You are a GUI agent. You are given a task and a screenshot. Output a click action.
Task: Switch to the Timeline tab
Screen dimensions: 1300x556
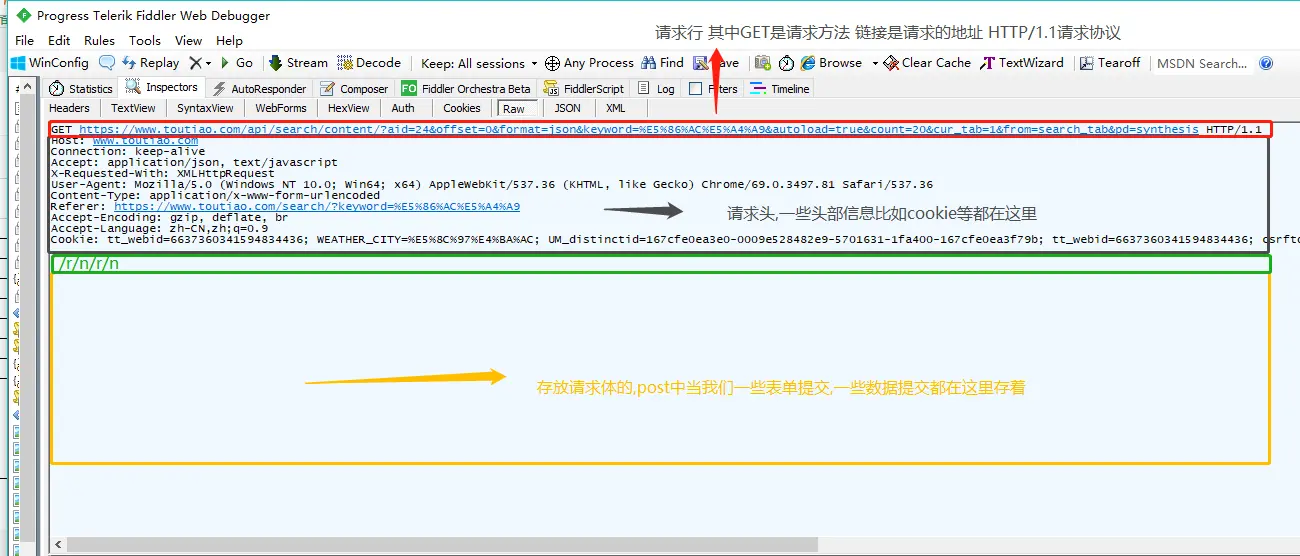pos(780,89)
